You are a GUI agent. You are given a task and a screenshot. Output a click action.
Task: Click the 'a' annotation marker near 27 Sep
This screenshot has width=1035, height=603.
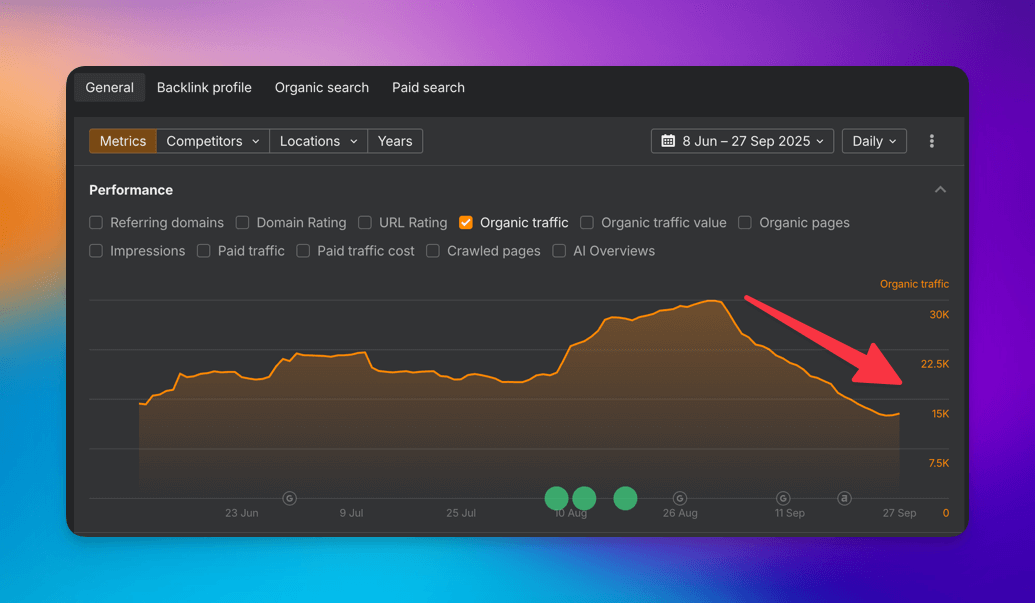pos(844,499)
